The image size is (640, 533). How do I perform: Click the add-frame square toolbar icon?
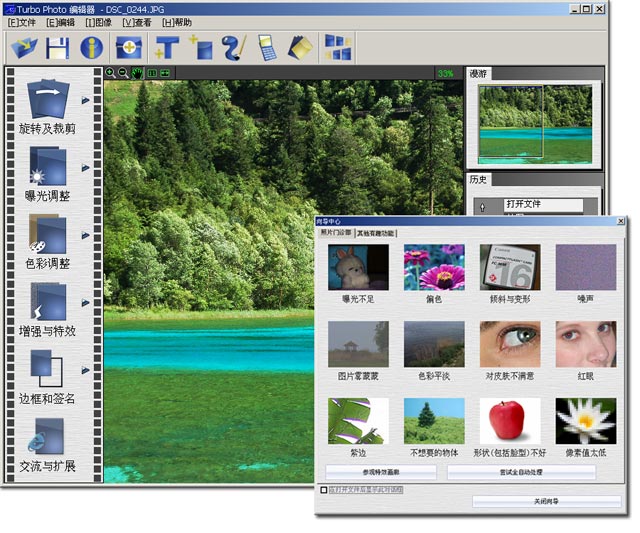201,48
